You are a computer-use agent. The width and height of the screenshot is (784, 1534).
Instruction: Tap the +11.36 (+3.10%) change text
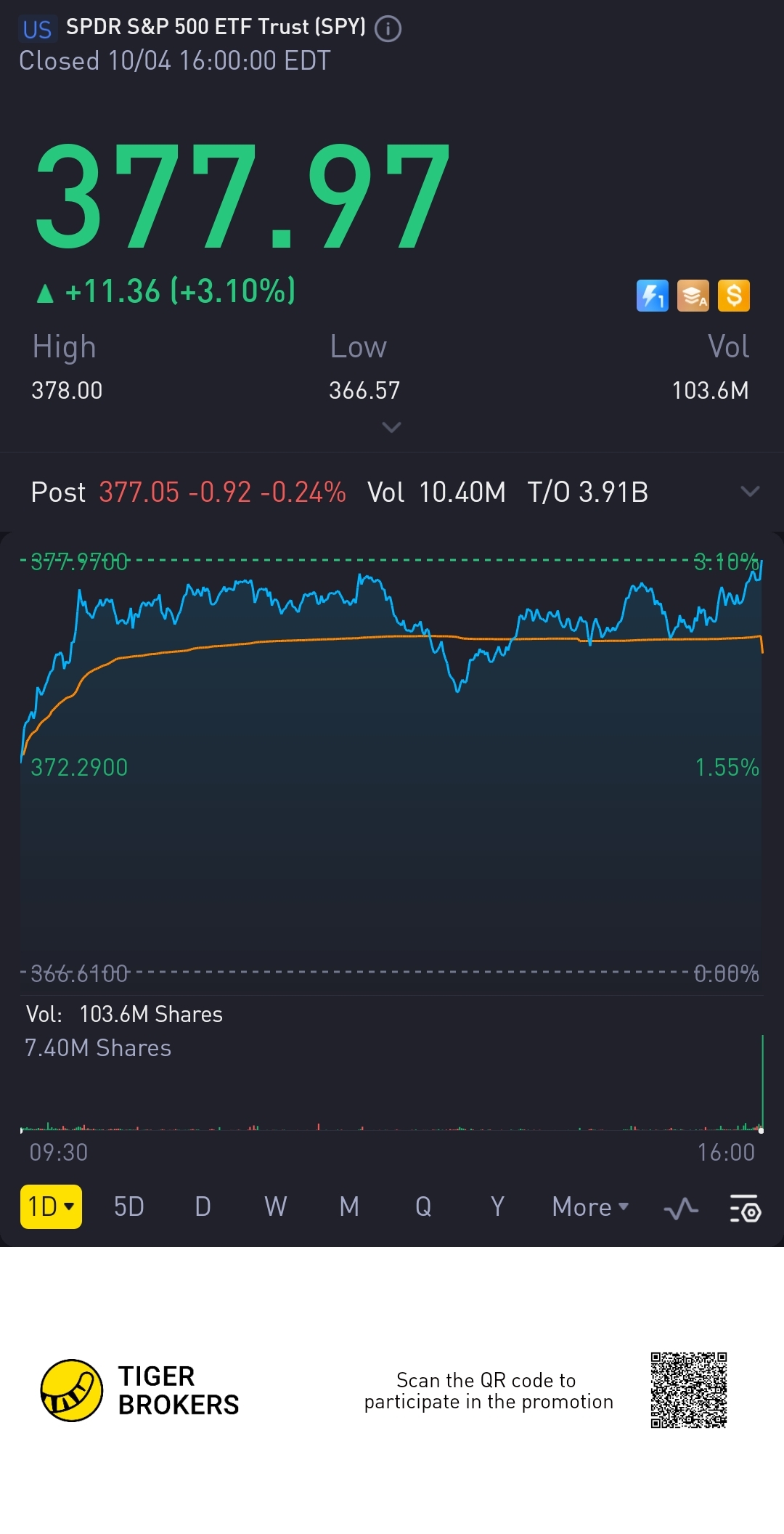coord(180,291)
